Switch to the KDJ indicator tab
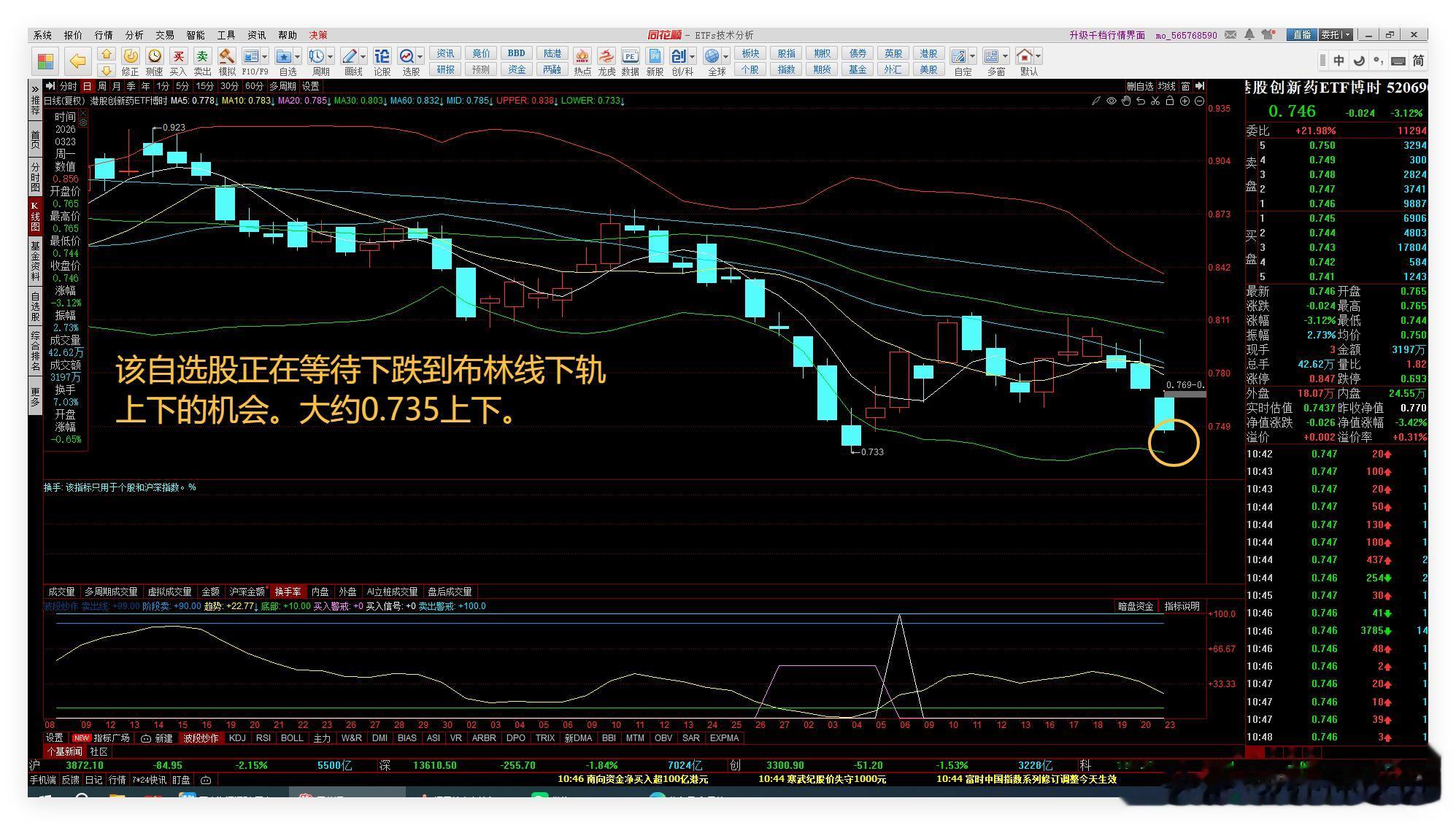This screenshot has height=825, width=1456. click(x=237, y=738)
